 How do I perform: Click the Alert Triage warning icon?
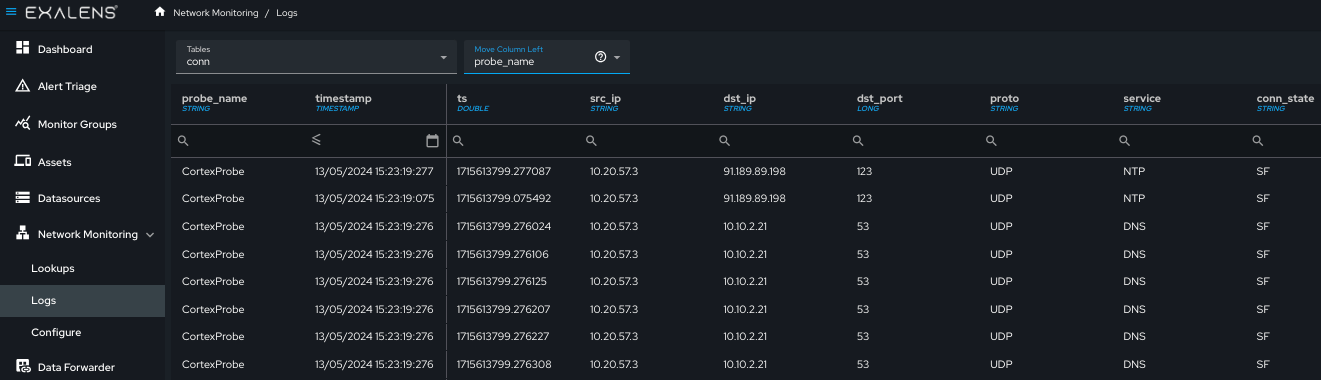coord(23,86)
